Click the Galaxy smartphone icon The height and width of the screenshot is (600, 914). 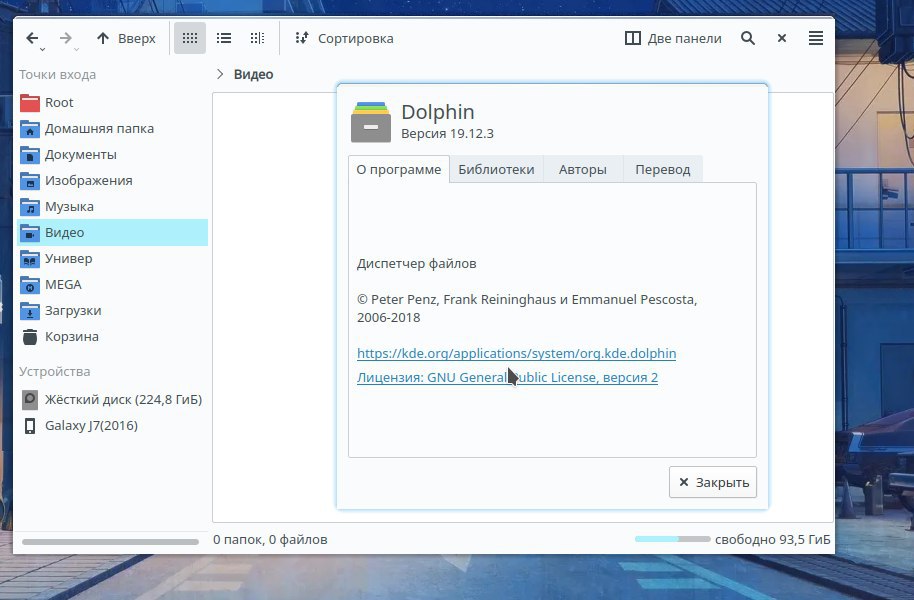pos(30,426)
